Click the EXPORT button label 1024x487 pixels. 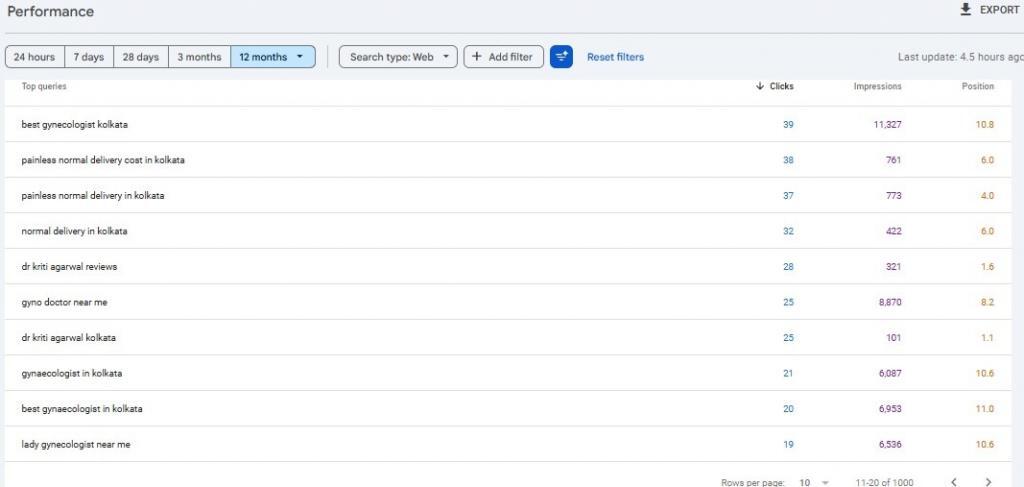(x=999, y=10)
